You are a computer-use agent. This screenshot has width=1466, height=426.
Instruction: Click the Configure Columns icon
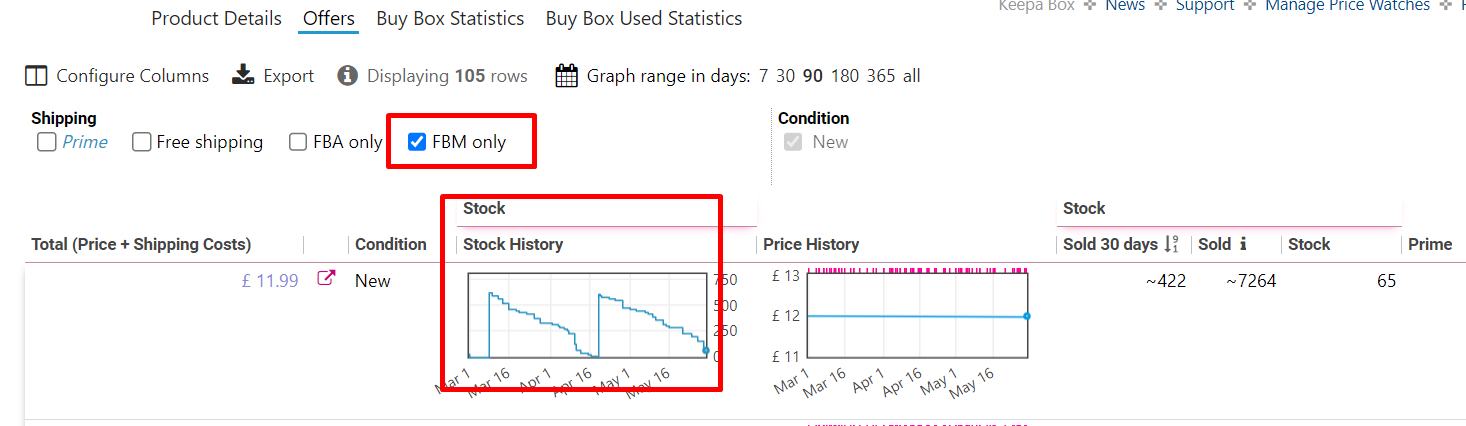pyautogui.click(x=36, y=76)
